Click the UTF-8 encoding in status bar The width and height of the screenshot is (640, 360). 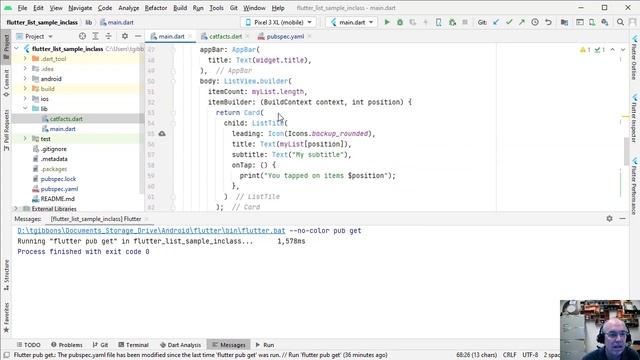point(530,355)
